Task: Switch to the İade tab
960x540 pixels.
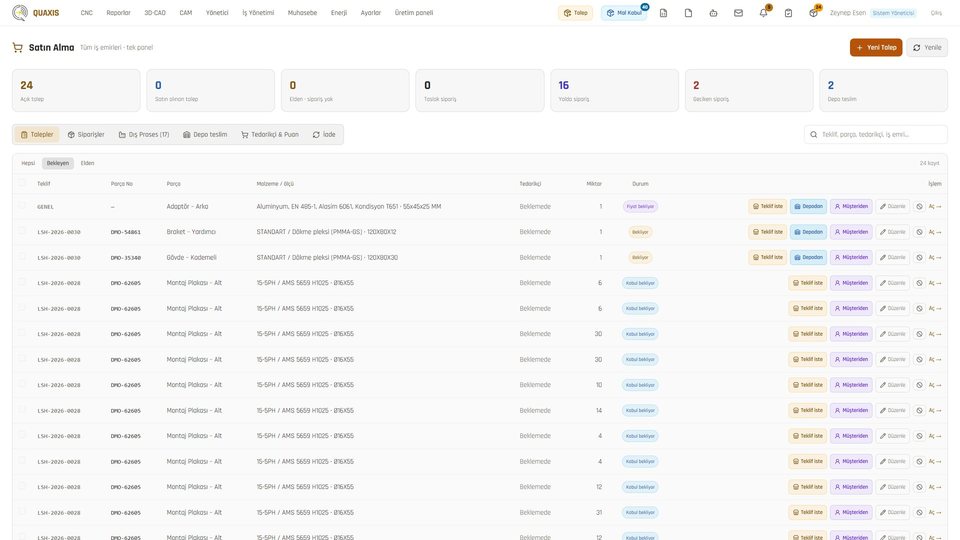Action: pyautogui.click(x=324, y=135)
